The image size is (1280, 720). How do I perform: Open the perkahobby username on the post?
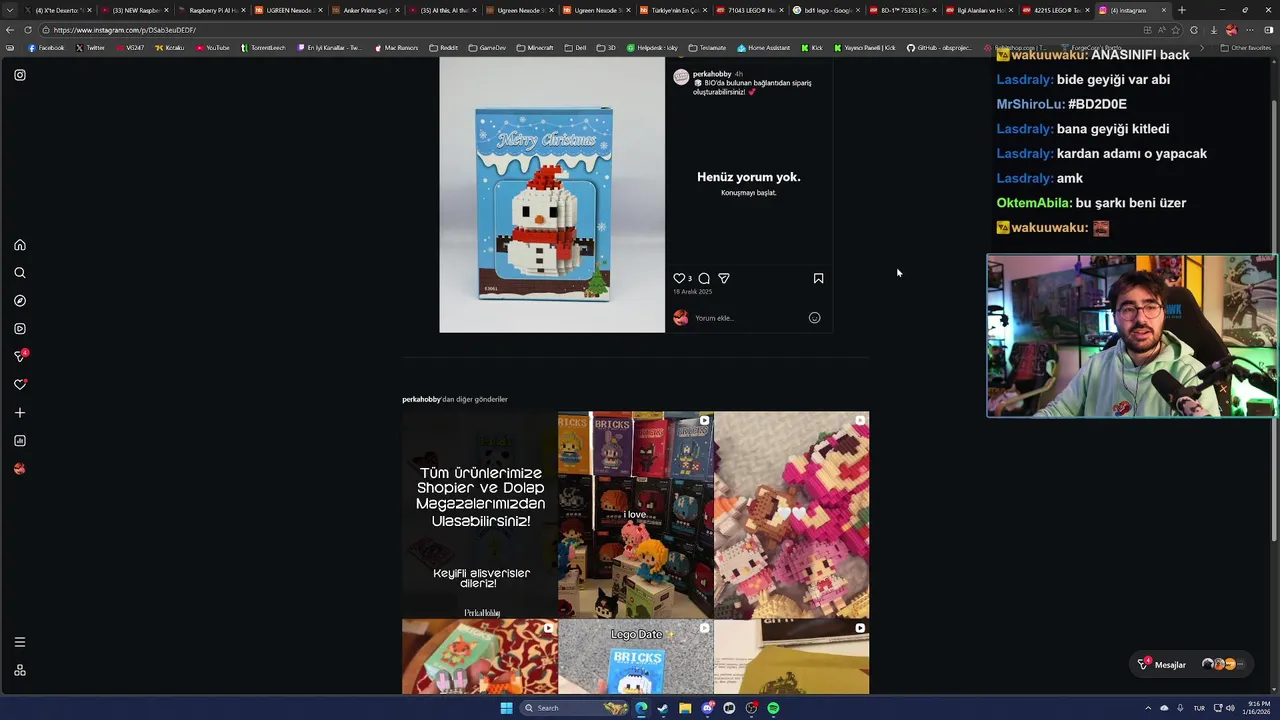coord(711,74)
